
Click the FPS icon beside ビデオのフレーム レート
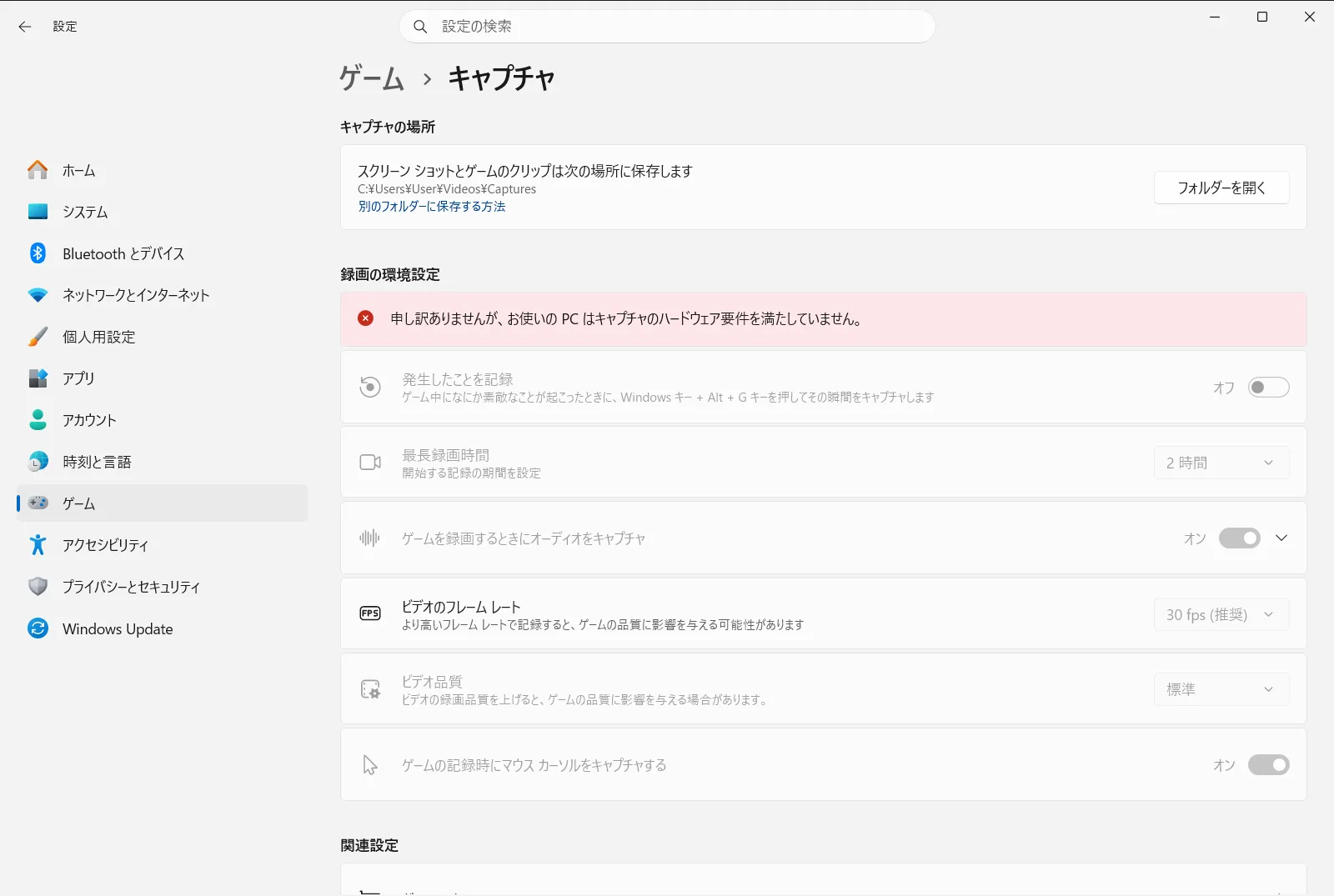(370, 613)
